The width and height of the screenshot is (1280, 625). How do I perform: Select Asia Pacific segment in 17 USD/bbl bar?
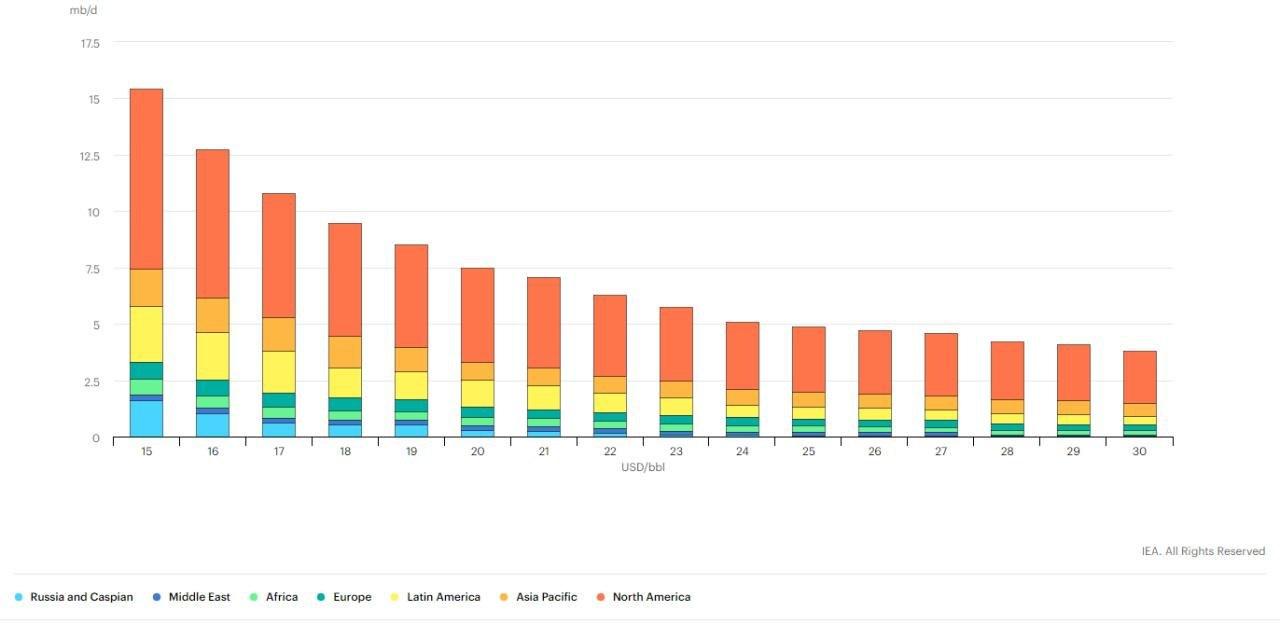279,334
